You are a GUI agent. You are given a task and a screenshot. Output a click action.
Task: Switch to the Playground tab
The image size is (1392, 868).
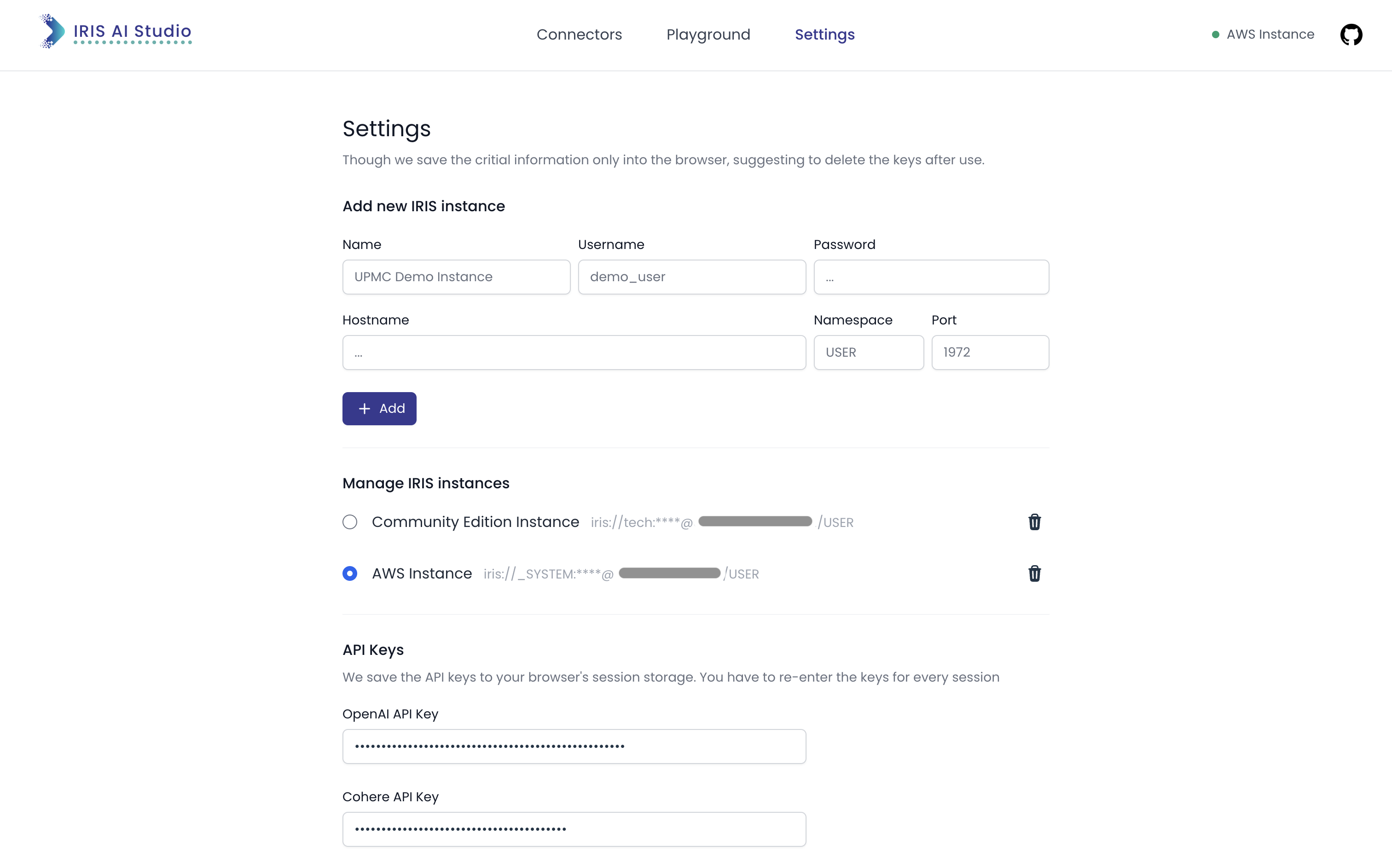tap(708, 35)
